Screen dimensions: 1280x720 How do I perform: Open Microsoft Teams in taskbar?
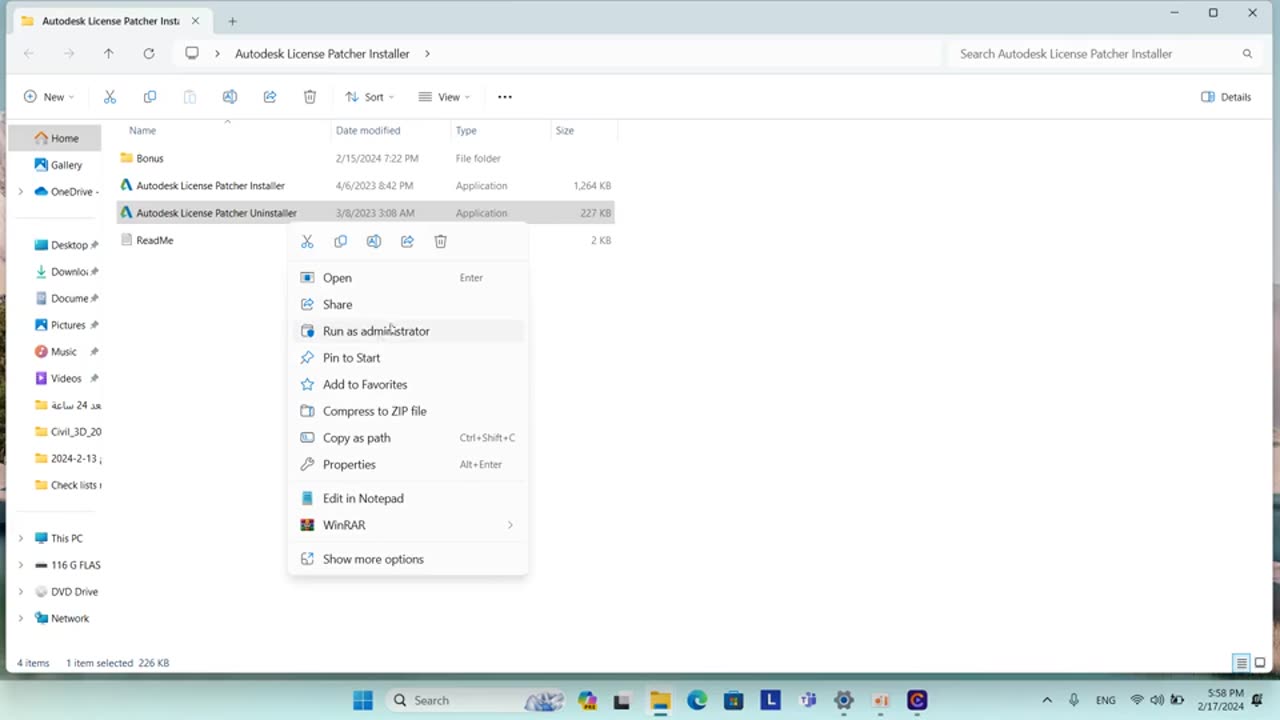point(807,700)
